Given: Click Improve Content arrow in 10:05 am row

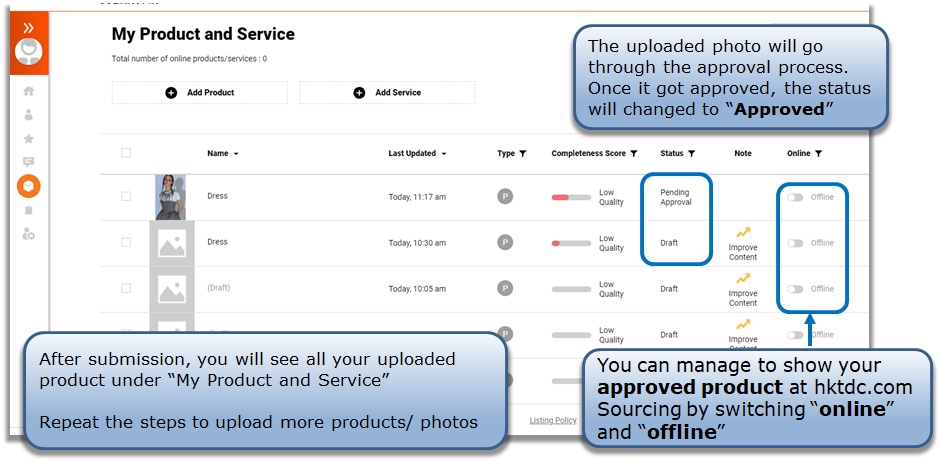Looking at the screenshot, I should pos(743,278).
